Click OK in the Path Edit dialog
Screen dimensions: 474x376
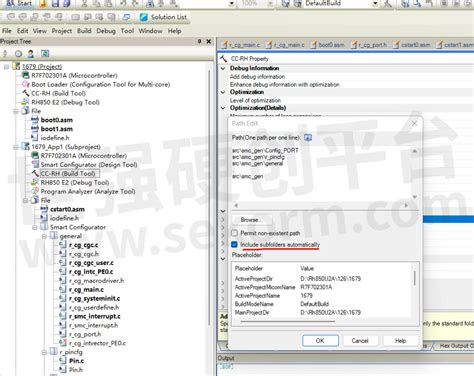click(320, 340)
